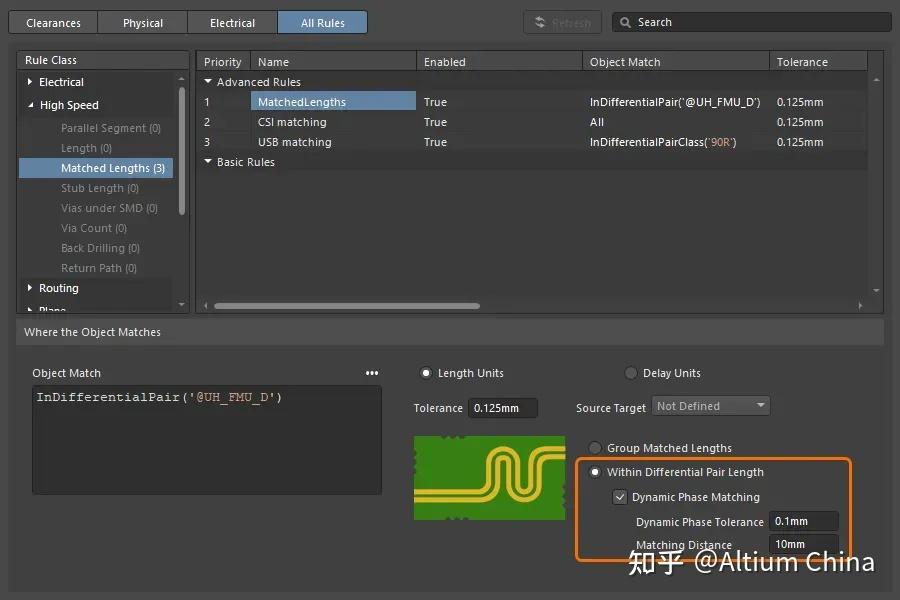Expand the Routing rule class
Image resolution: width=900 pixels, height=600 pixels.
pyautogui.click(x=30, y=288)
